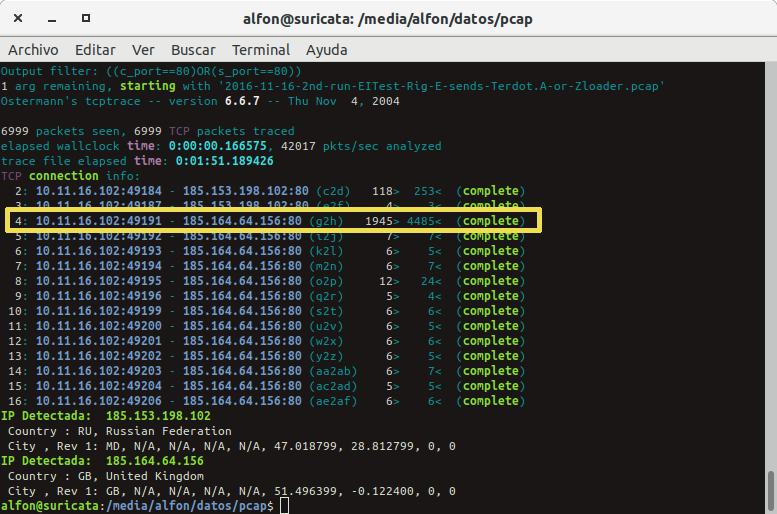
Task: Click connection 7 row labeled m2n
Action: (270, 266)
